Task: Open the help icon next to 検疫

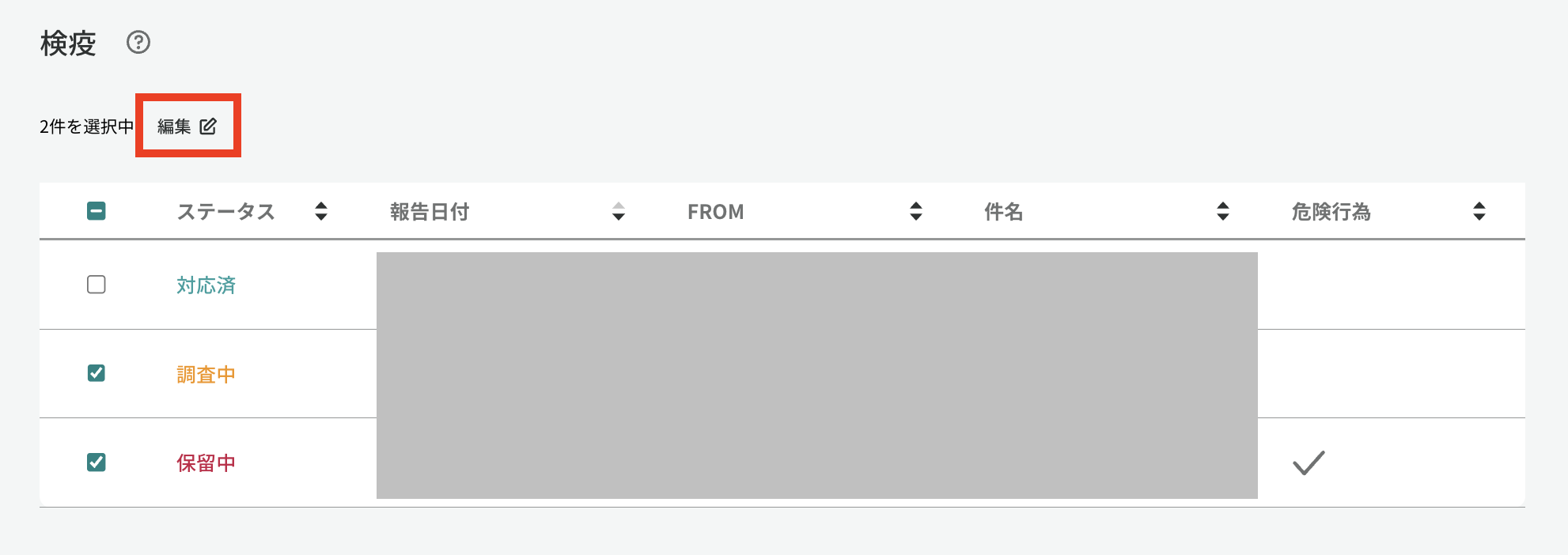Action: pos(138,42)
